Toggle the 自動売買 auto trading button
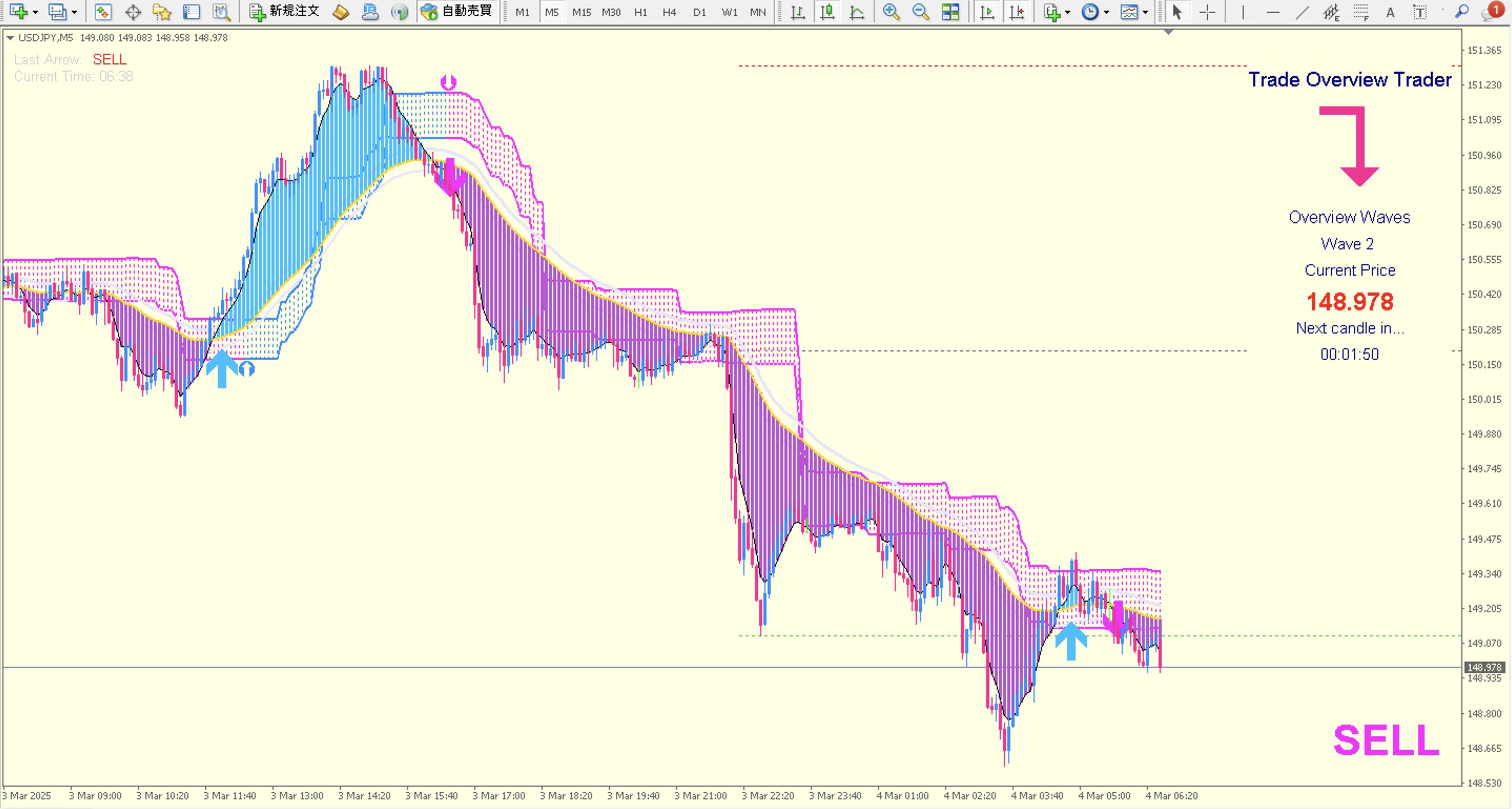This screenshot has height=809, width=1512. (x=457, y=12)
